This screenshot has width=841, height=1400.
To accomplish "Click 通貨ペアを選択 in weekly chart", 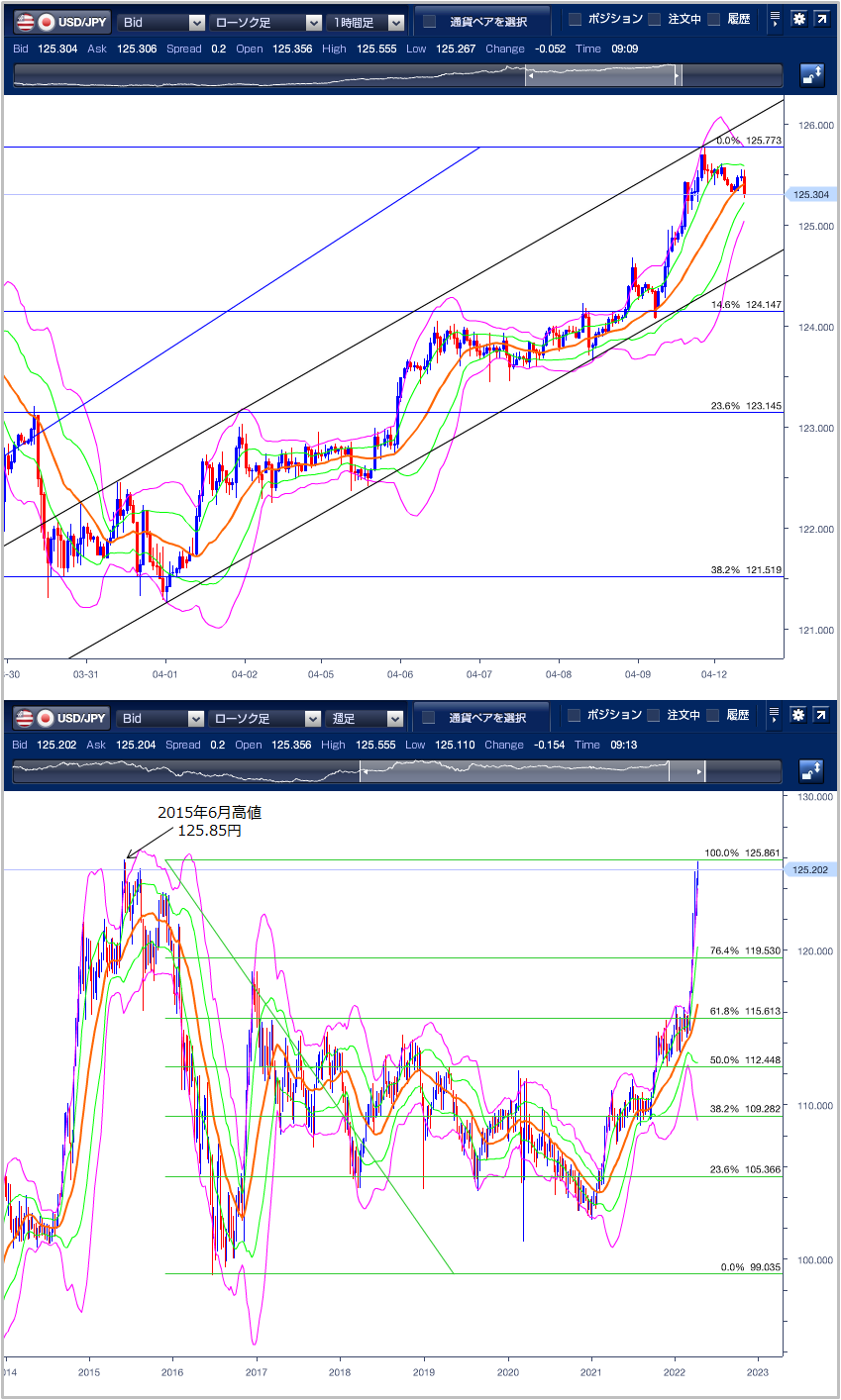I will click(x=481, y=717).
